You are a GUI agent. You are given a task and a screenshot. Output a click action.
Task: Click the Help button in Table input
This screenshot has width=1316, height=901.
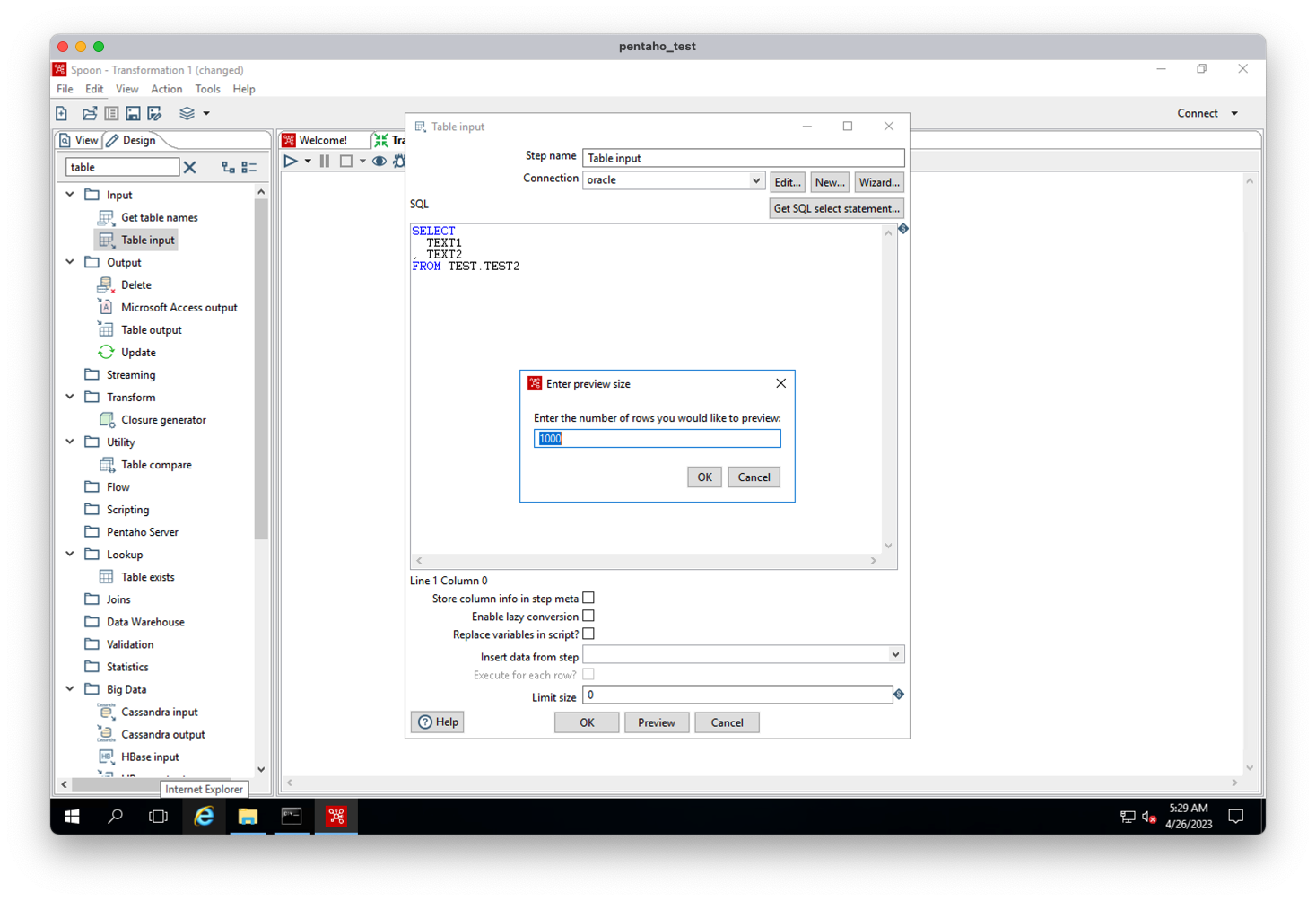tap(438, 722)
